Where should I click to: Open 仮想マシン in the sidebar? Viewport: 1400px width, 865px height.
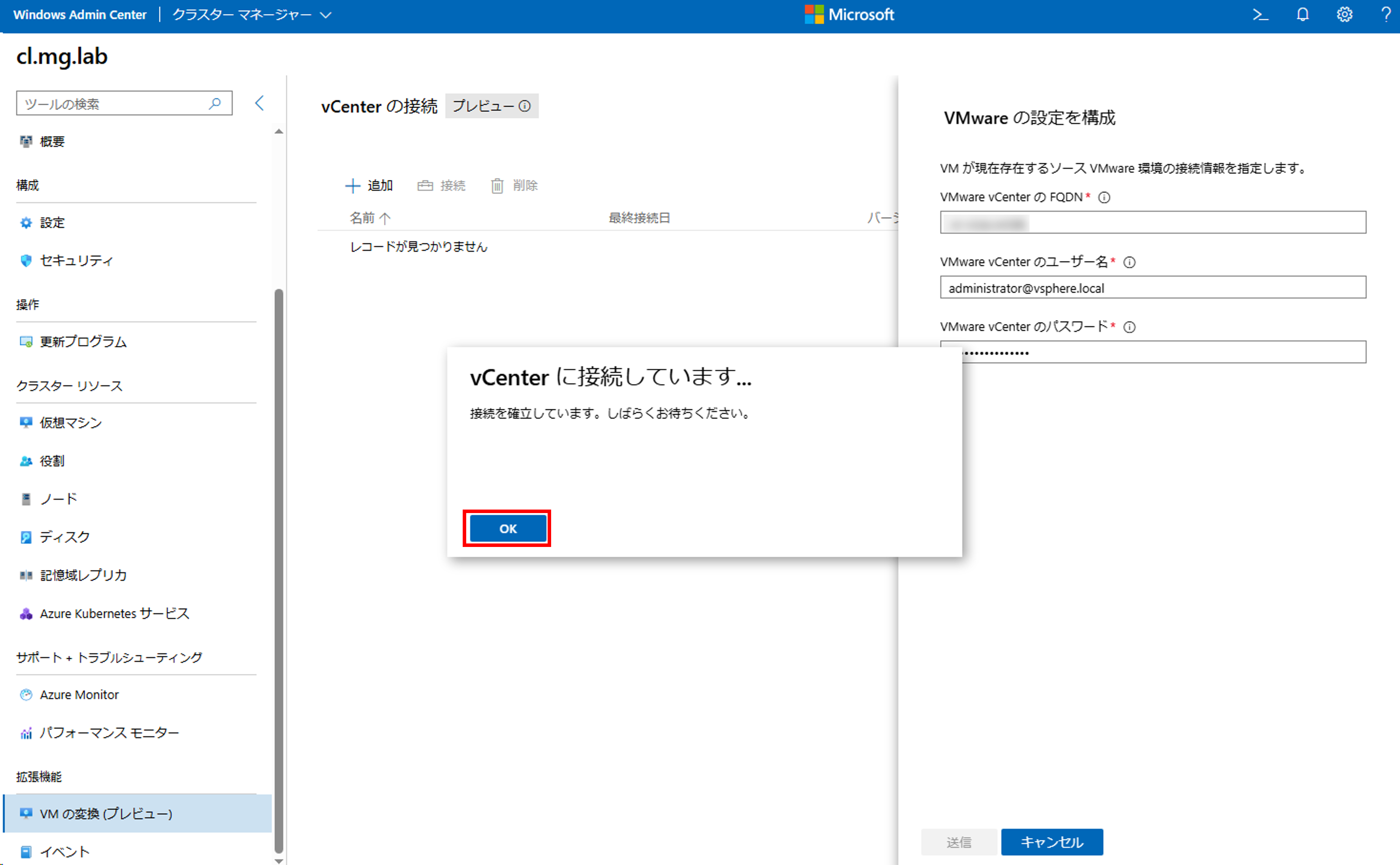[x=70, y=423]
